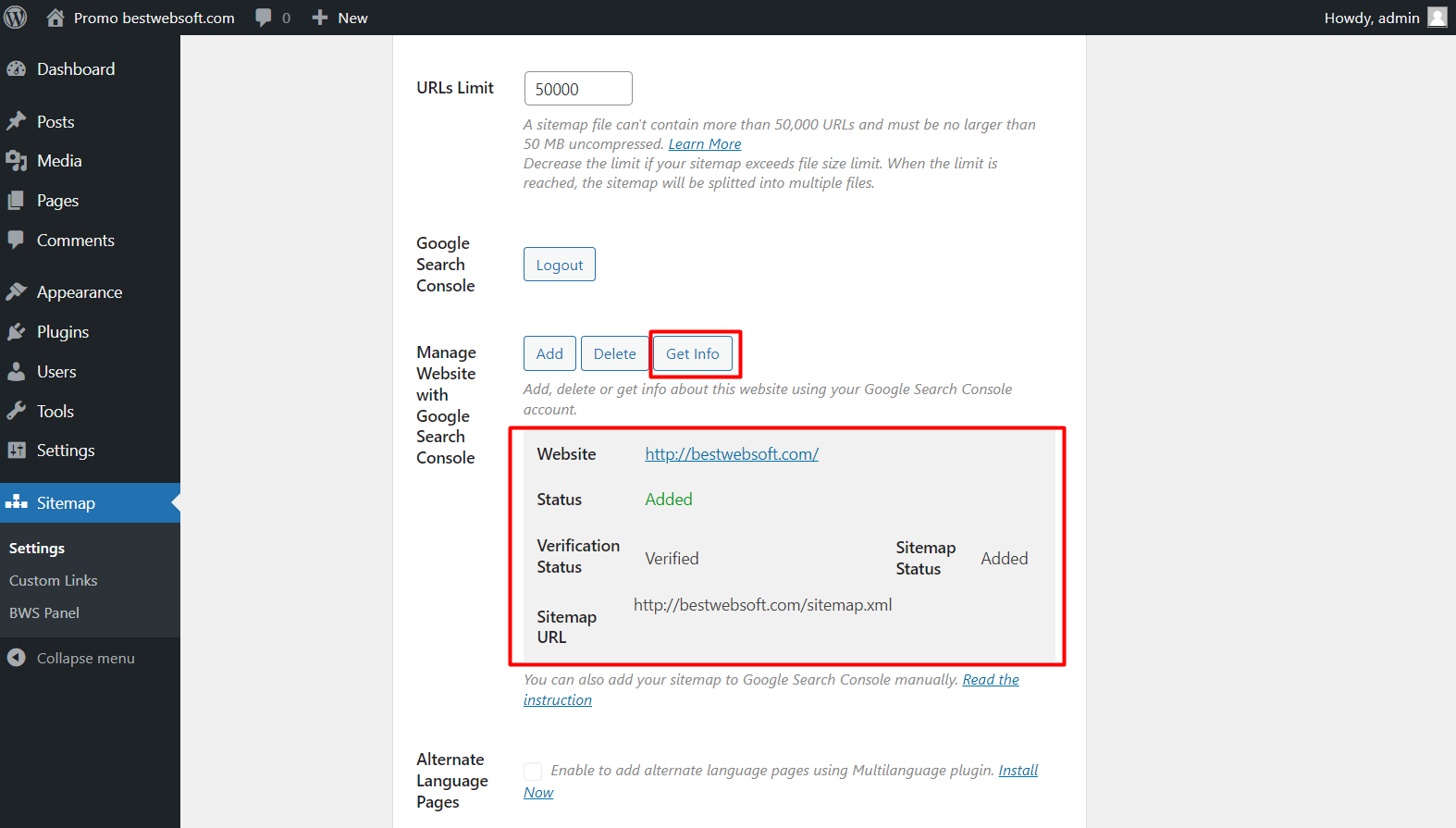Click the Dashboard gauge icon
Viewport: 1456px width, 828px height.
click(x=17, y=69)
